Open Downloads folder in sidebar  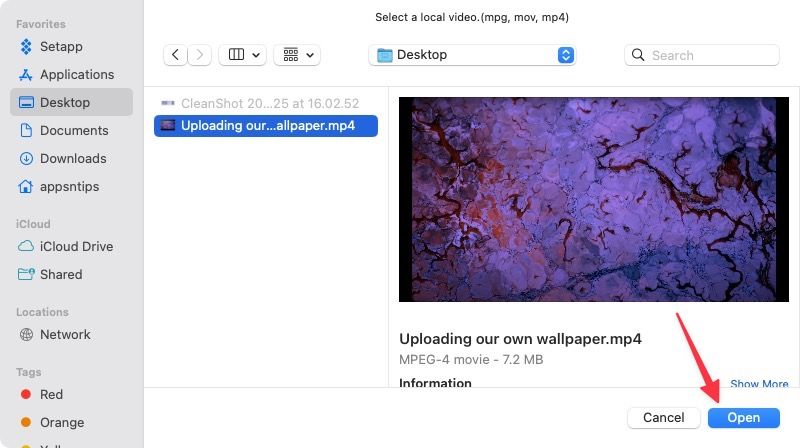pos(71,158)
